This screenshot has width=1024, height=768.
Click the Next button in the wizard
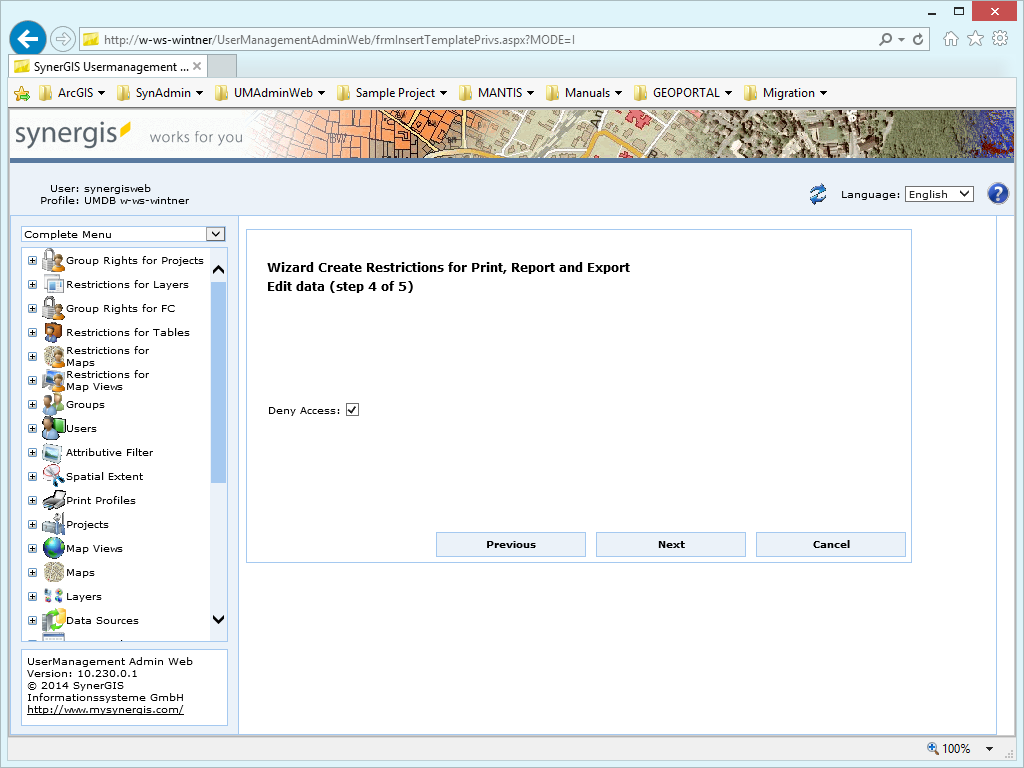click(x=670, y=544)
